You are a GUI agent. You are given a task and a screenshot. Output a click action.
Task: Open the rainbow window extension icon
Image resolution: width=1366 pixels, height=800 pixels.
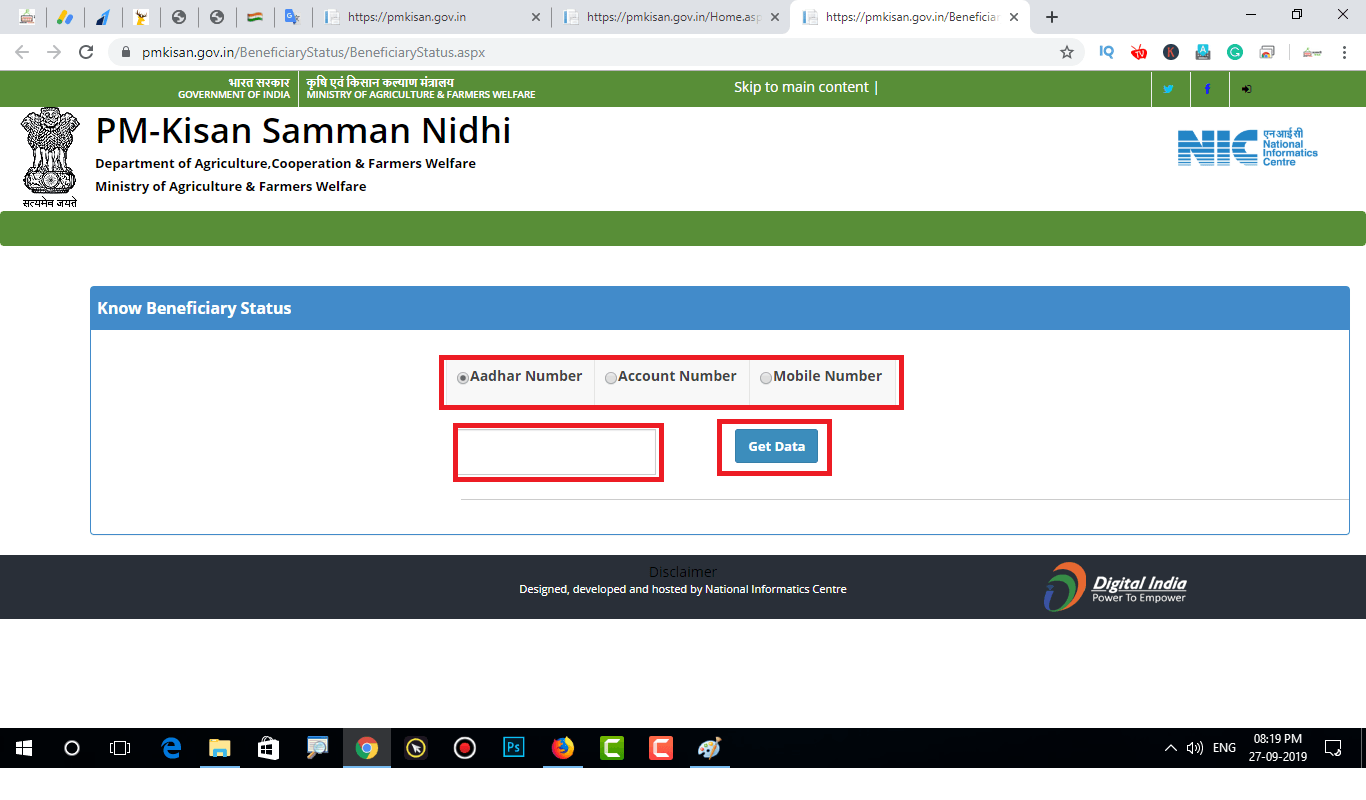1267,52
